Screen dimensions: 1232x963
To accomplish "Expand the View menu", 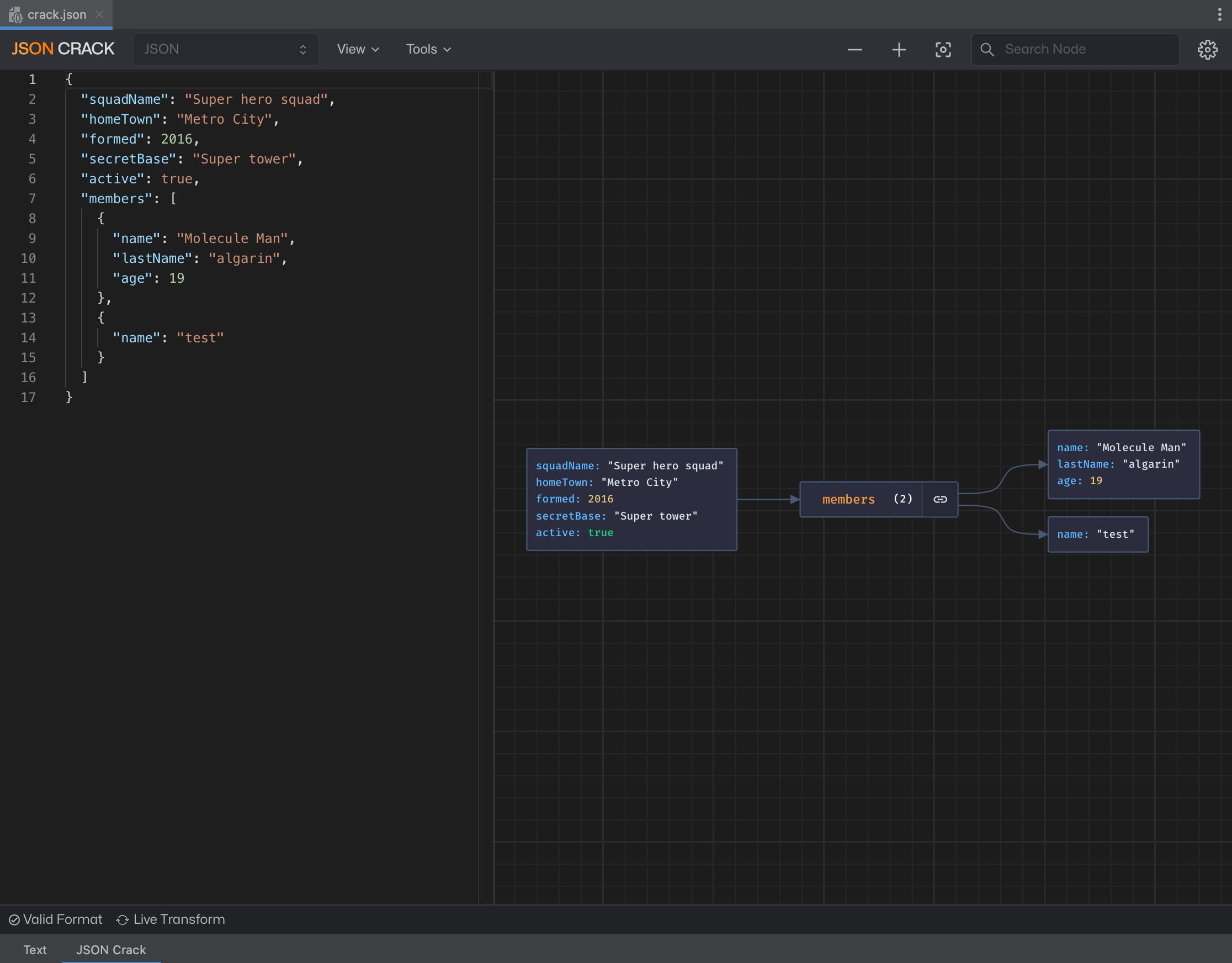I will (x=358, y=49).
